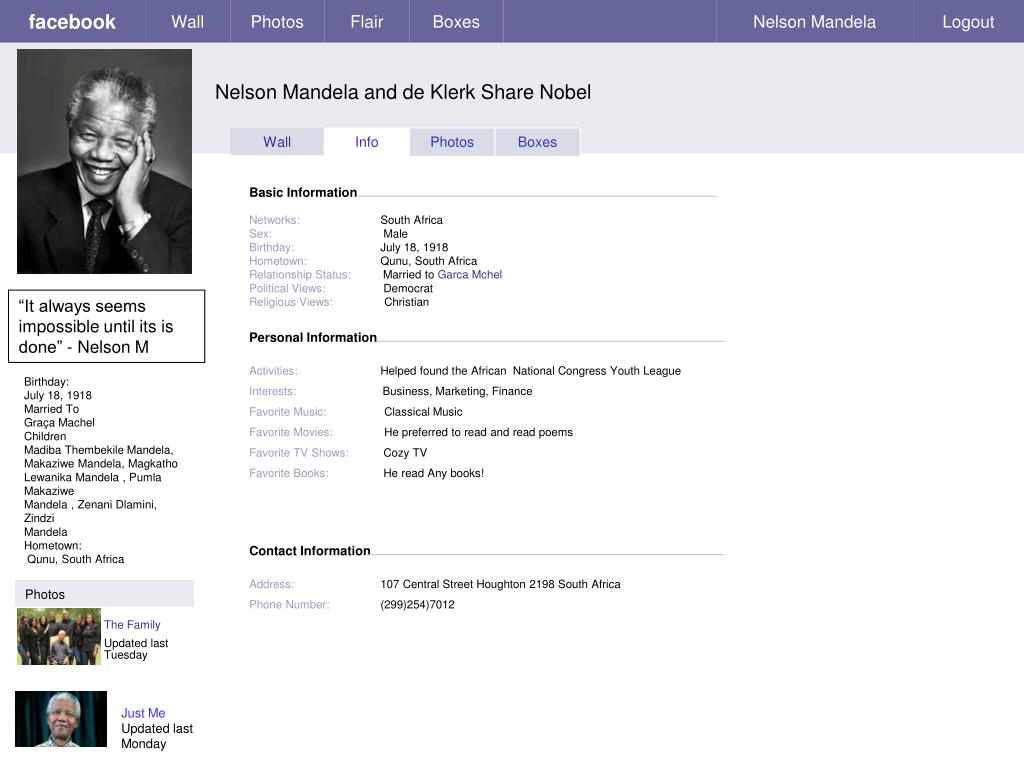Click the Birthday value in Basic Information

(414, 248)
